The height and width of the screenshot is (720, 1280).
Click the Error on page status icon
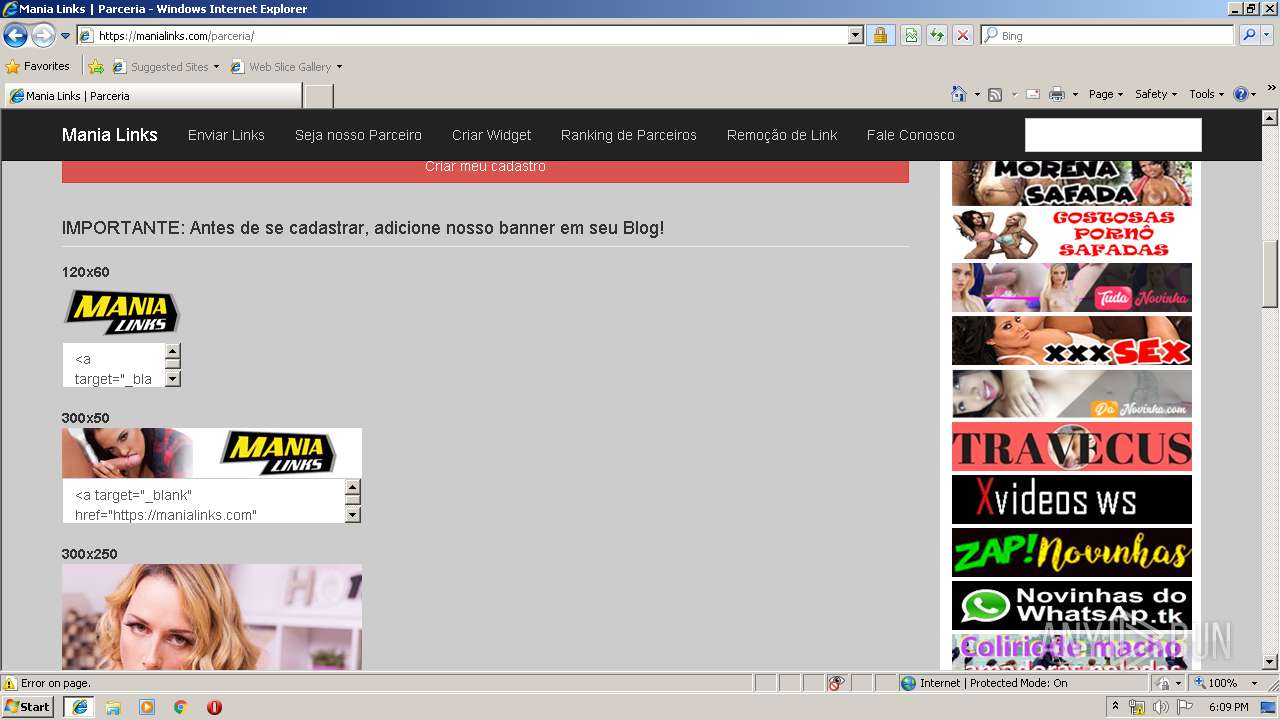[x=11, y=683]
